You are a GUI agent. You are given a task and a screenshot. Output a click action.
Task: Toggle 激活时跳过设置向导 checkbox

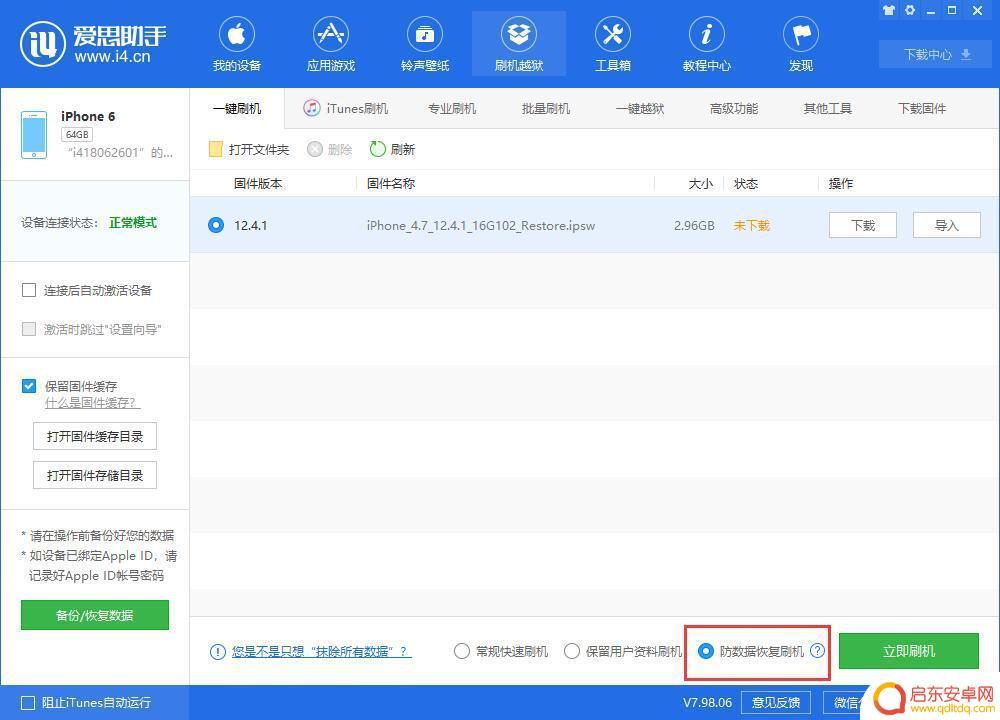pyautogui.click(x=29, y=329)
